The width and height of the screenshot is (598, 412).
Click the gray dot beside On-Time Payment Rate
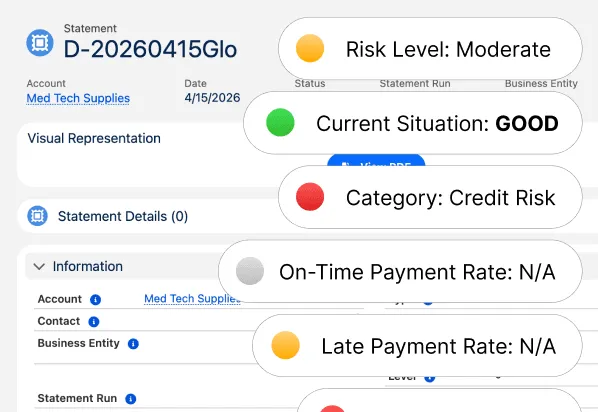pyautogui.click(x=250, y=271)
